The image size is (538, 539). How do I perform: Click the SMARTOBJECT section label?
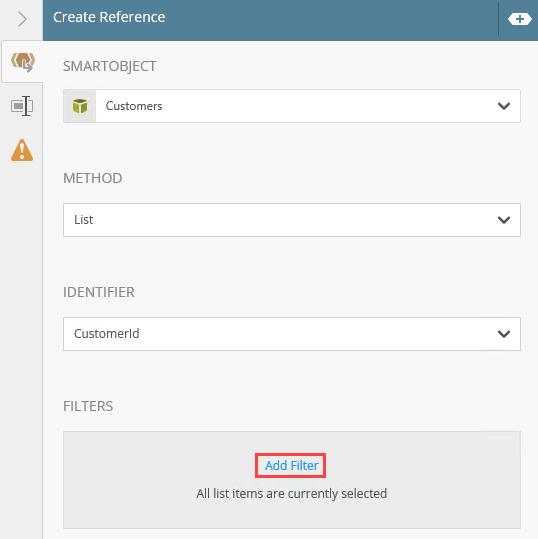(x=110, y=66)
